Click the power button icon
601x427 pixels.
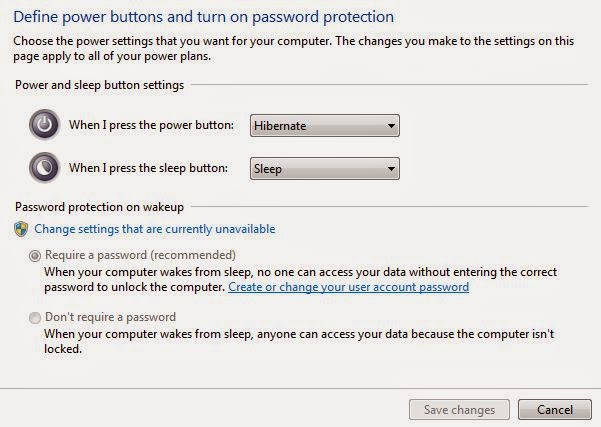pos(43,126)
